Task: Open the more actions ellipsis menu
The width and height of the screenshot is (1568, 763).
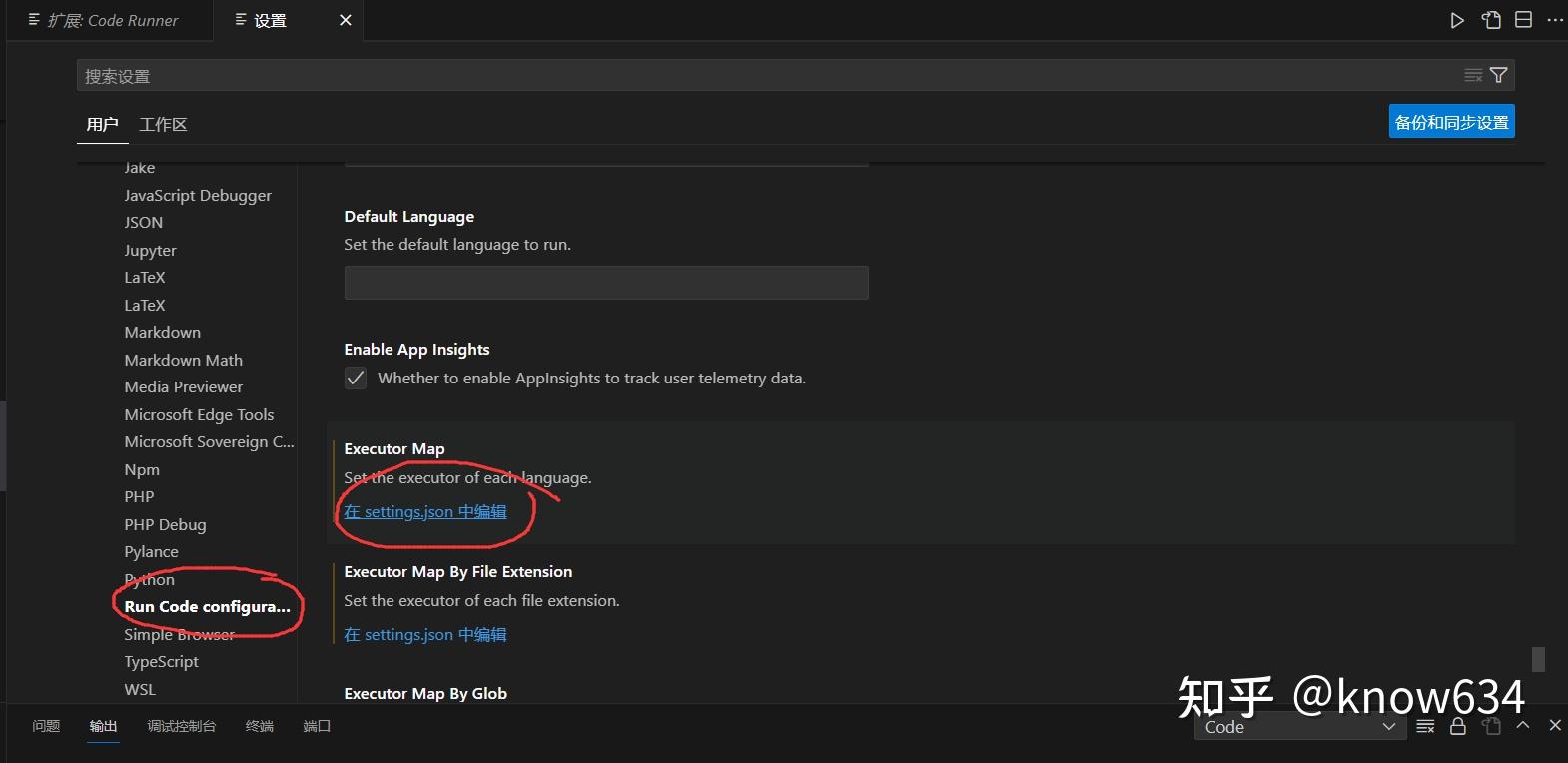Action: click(1555, 20)
